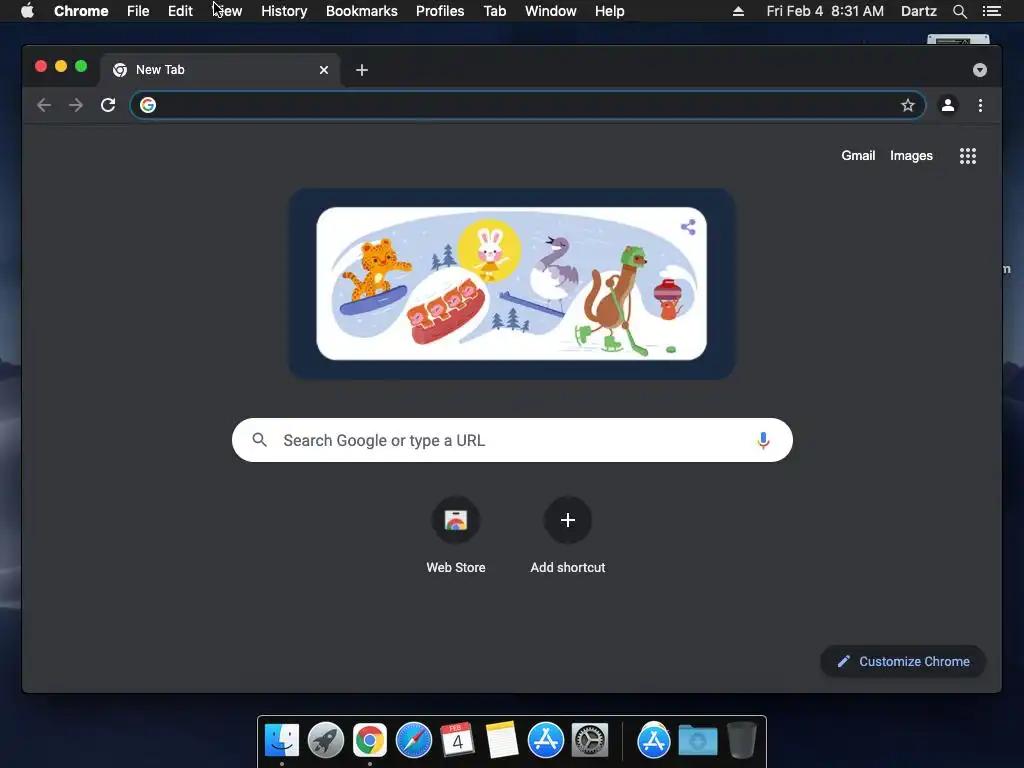Share the Google Doodle
Viewport: 1024px width, 768px height.
tap(688, 227)
